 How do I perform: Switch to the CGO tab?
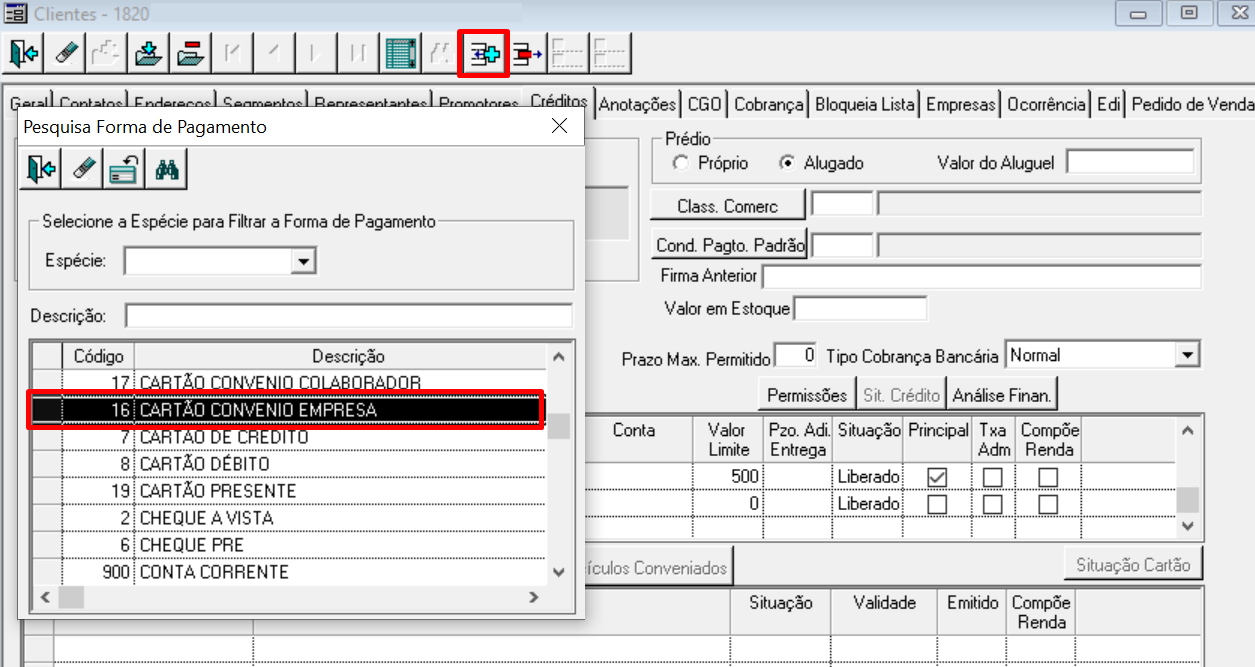704,104
